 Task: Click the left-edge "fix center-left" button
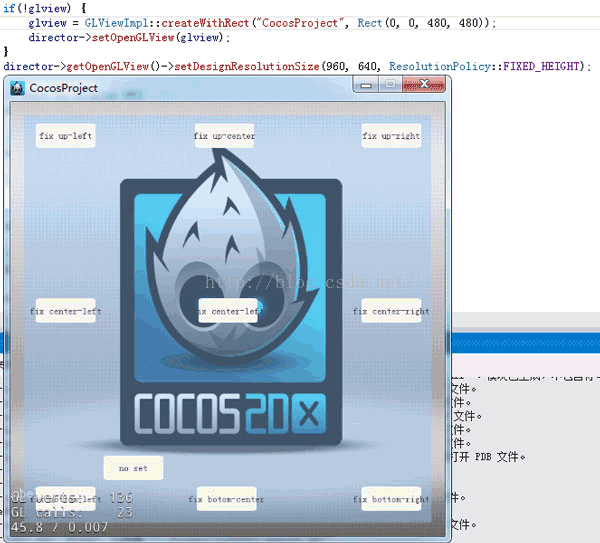(x=65, y=311)
